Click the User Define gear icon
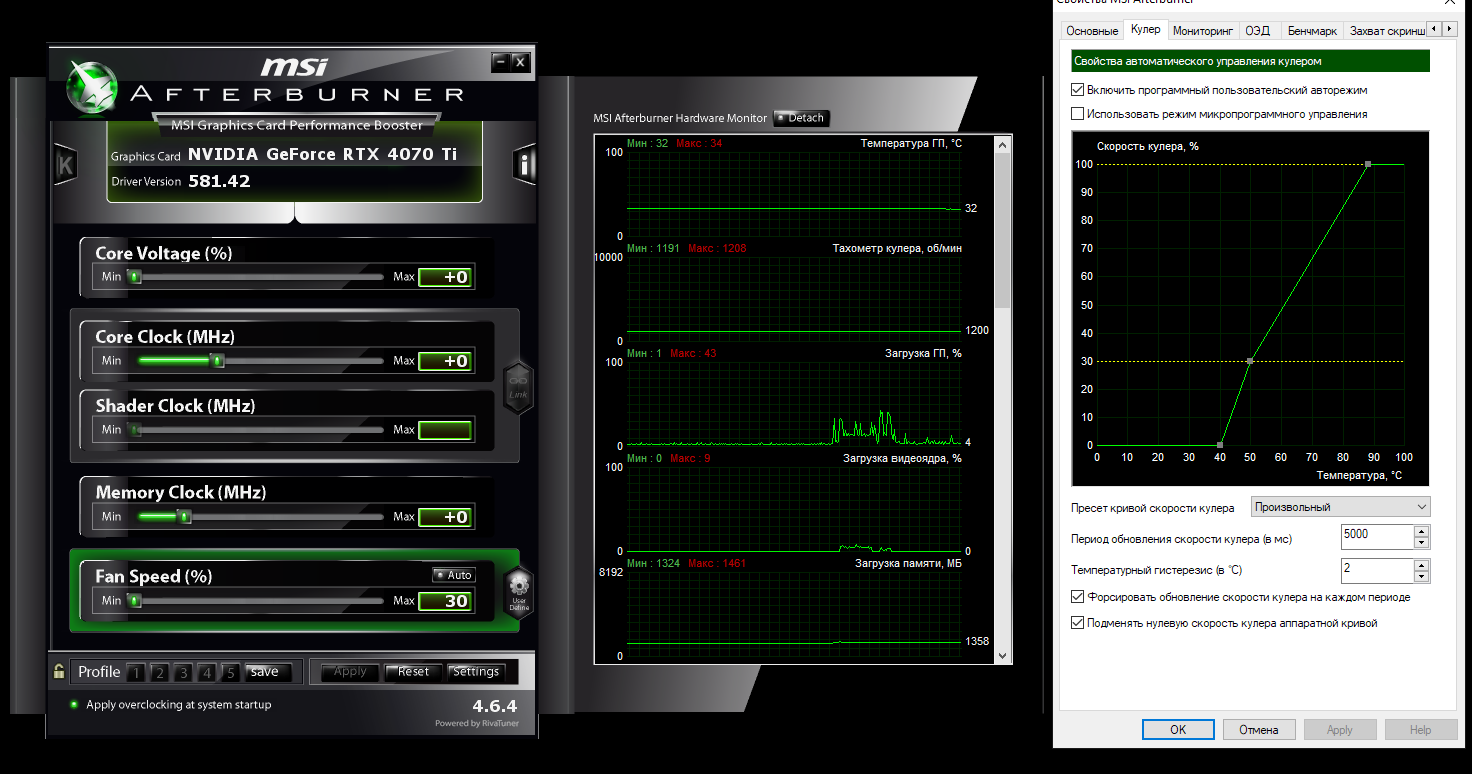The width and height of the screenshot is (1472, 774). coord(518,591)
